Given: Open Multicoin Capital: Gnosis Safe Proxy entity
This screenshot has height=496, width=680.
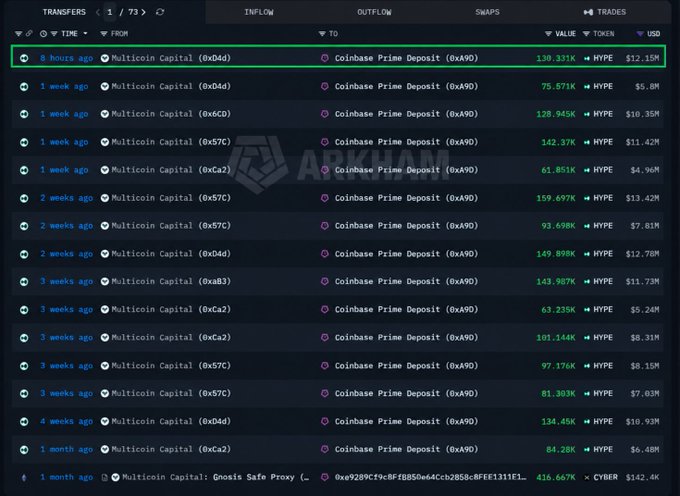Looking at the screenshot, I should pos(216,477).
